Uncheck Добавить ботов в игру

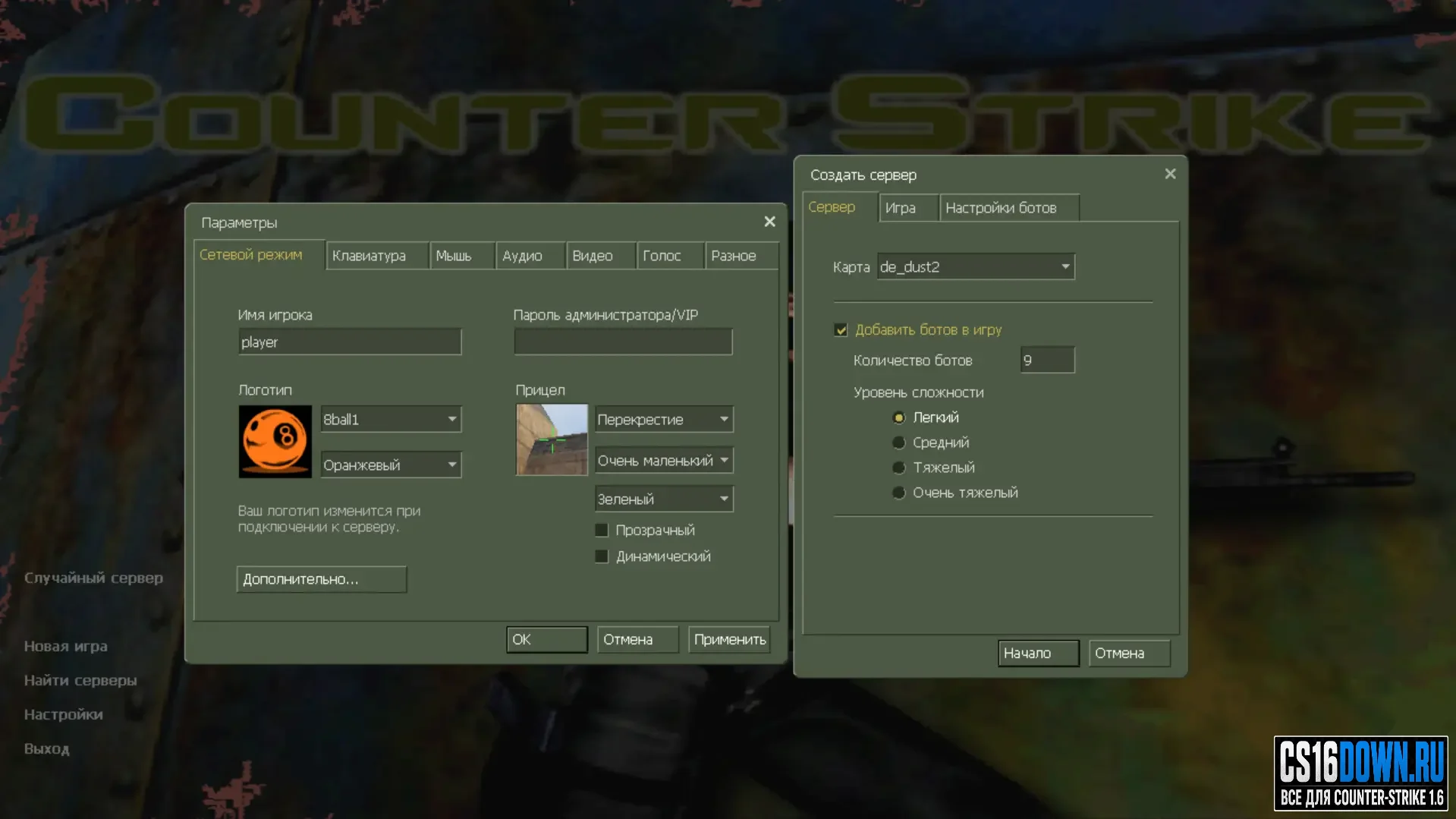(841, 329)
